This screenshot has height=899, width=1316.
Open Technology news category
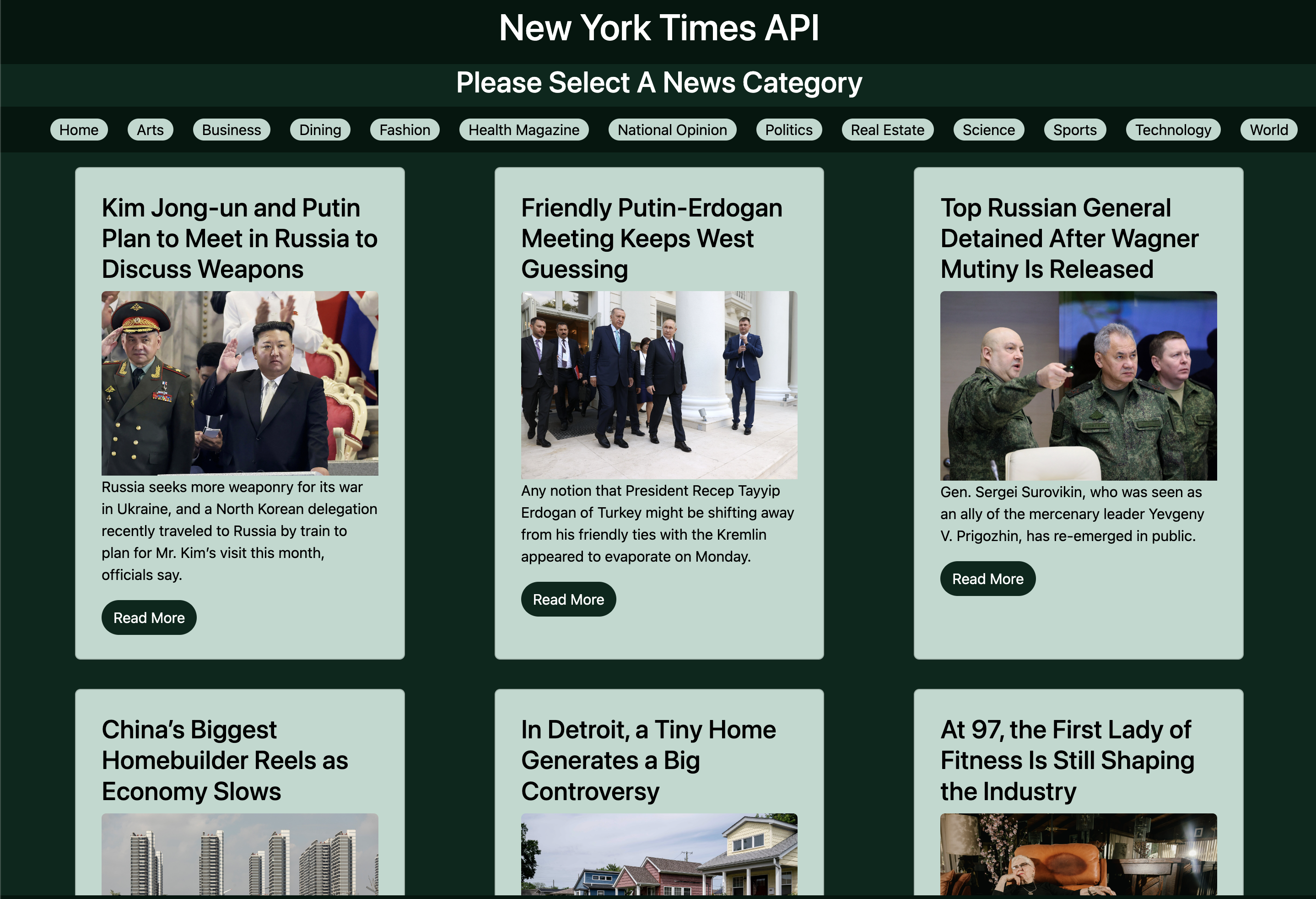(1173, 130)
